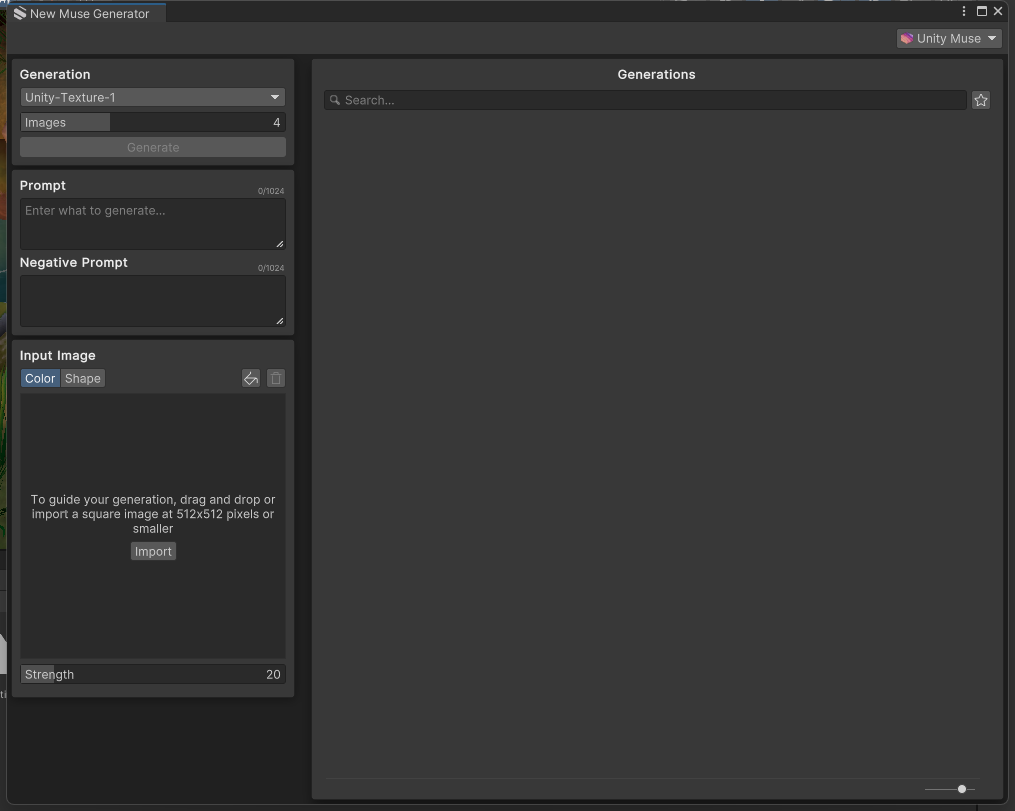Toggle the favorites star filter

click(x=980, y=100)
